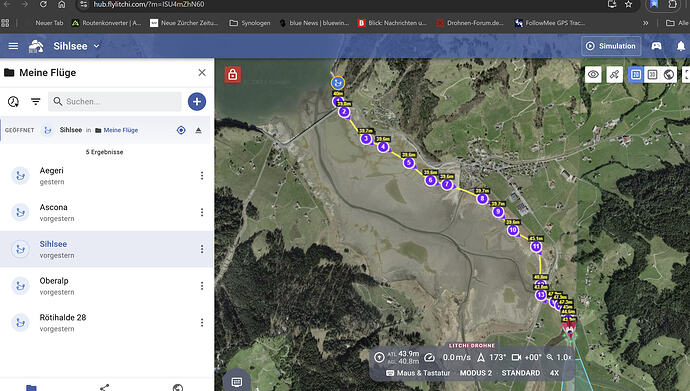Open notifications bell
This screenshot has width=690, height=391.
coord(681,46)
